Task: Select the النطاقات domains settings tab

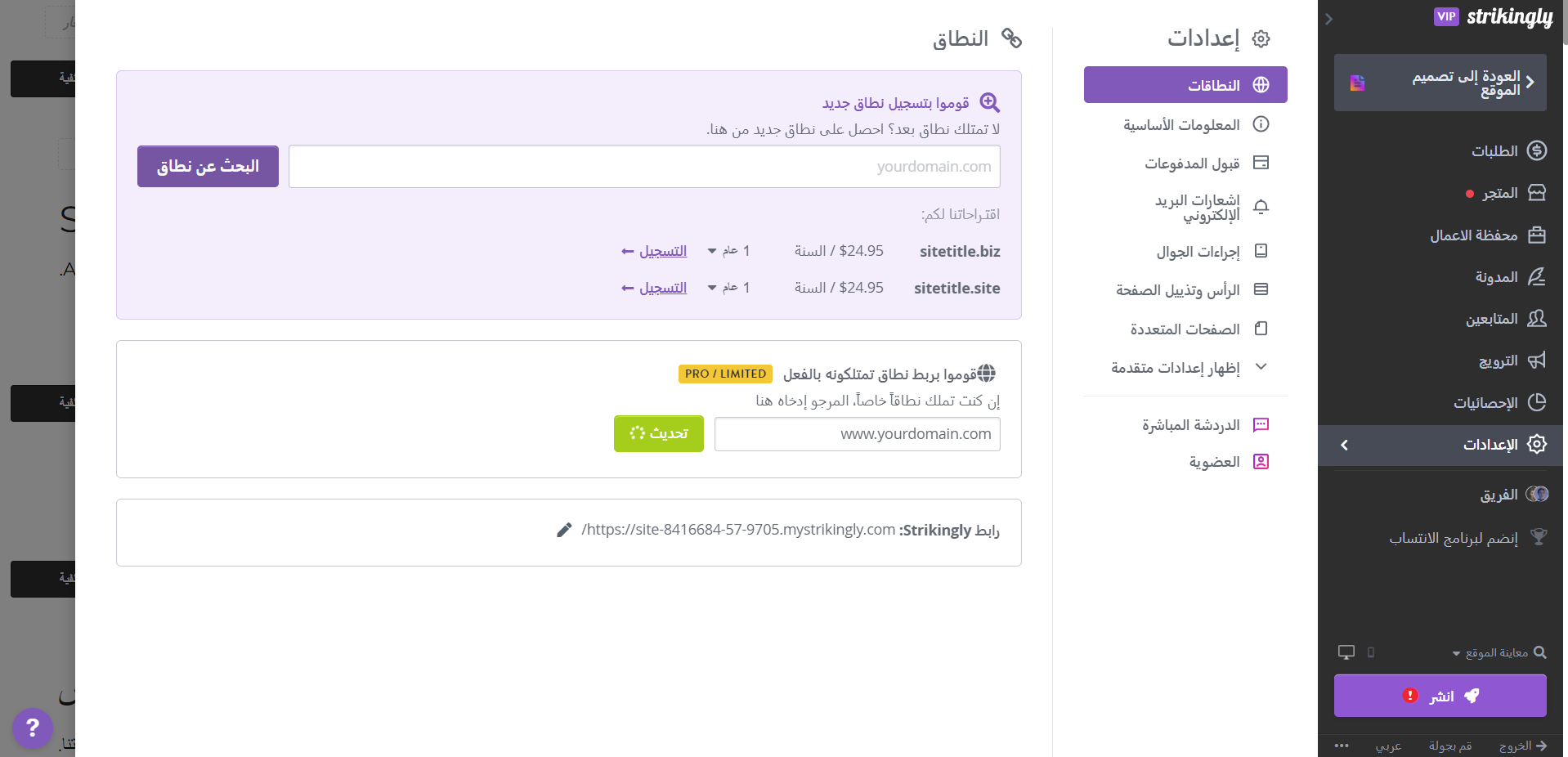Action: (1185, 85)
